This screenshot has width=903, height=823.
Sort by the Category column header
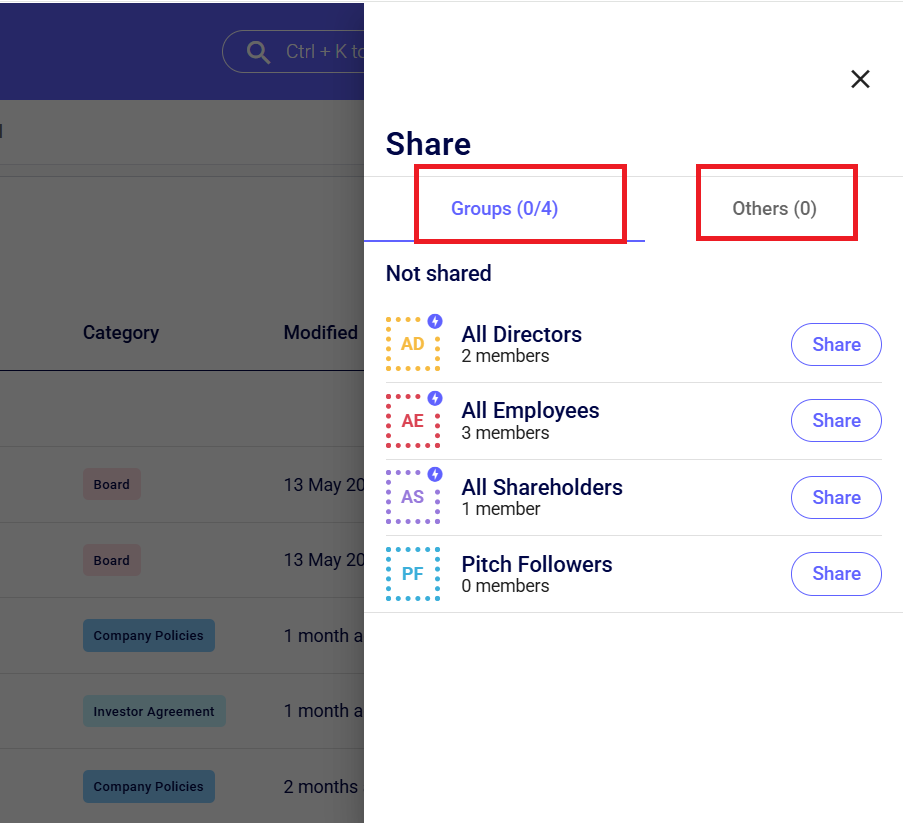point(121,333)
